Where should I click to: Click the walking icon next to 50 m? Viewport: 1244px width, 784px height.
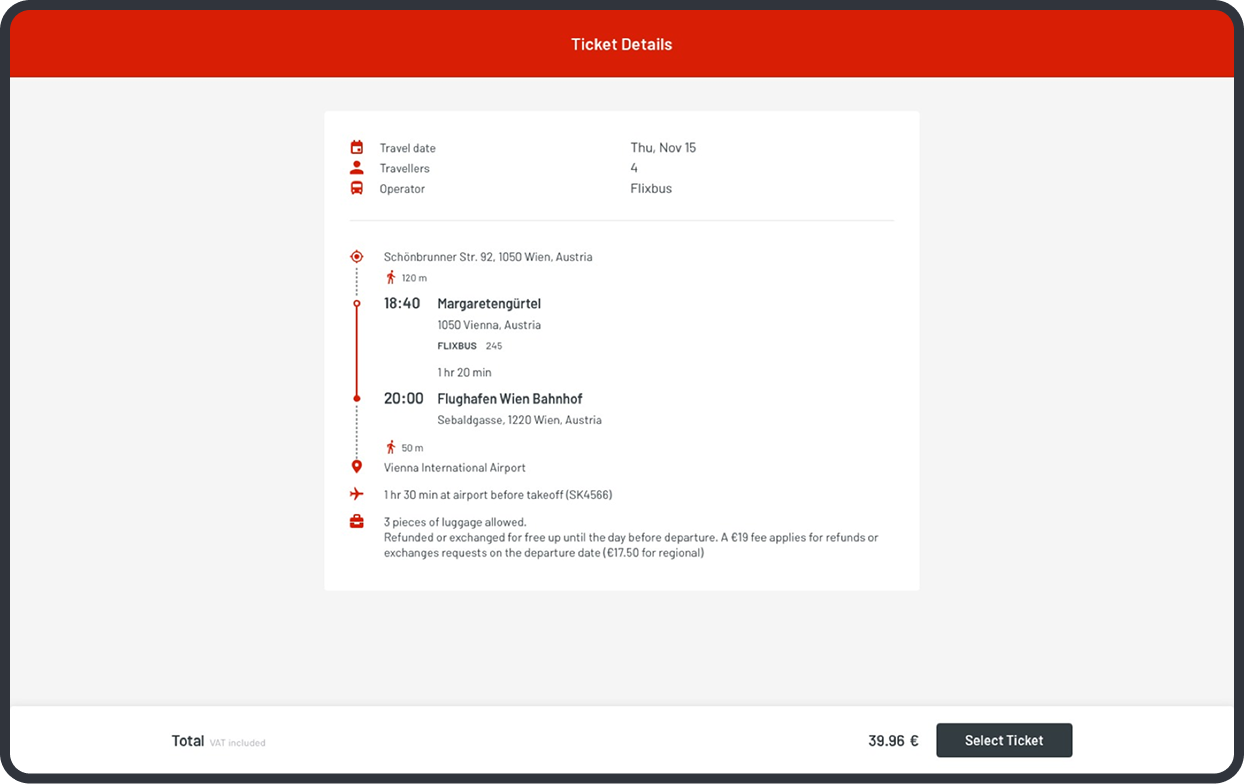click(x=391, y=447)
